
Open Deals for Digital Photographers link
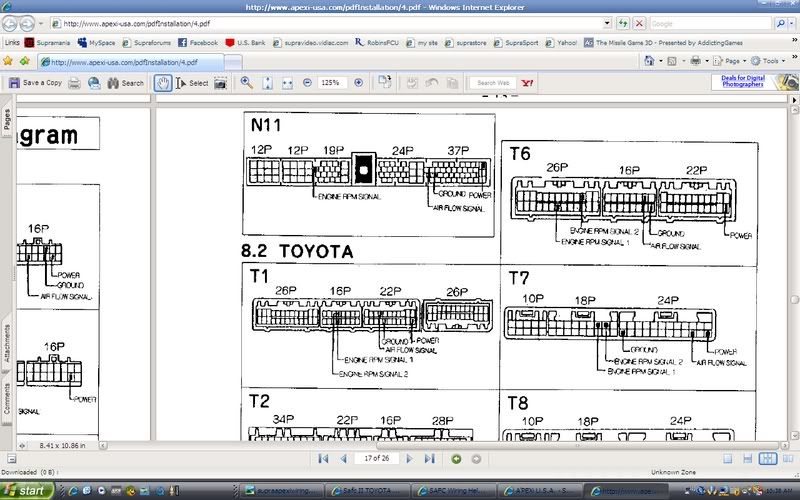click(743, 81)
